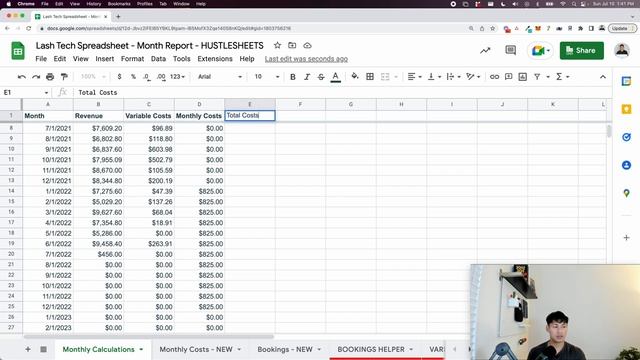Open the All Sheets list button
The image size is (640, 360).
(43, 349)
